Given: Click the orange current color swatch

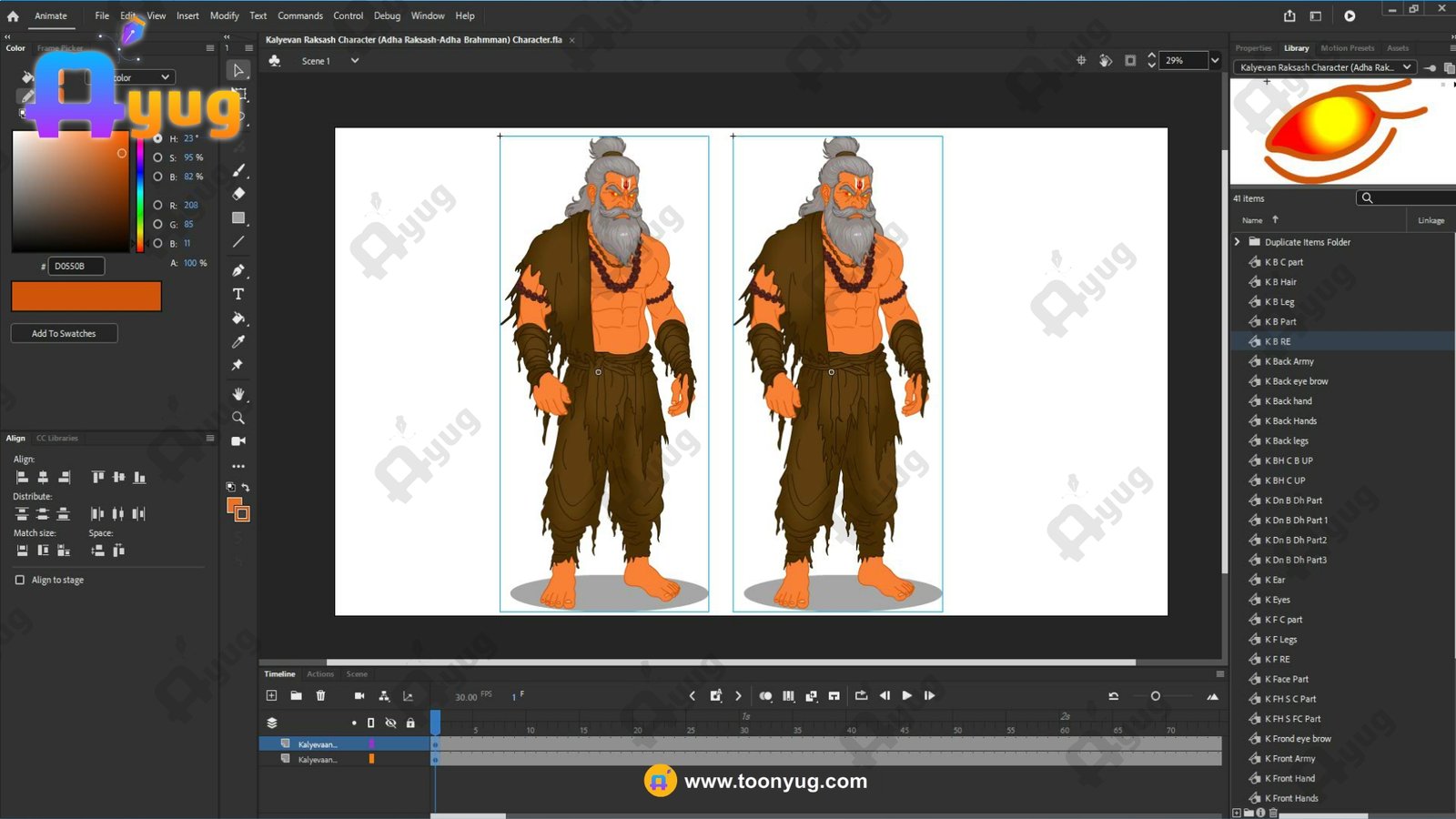Looking at the screenshot, I should coord(86,296).
